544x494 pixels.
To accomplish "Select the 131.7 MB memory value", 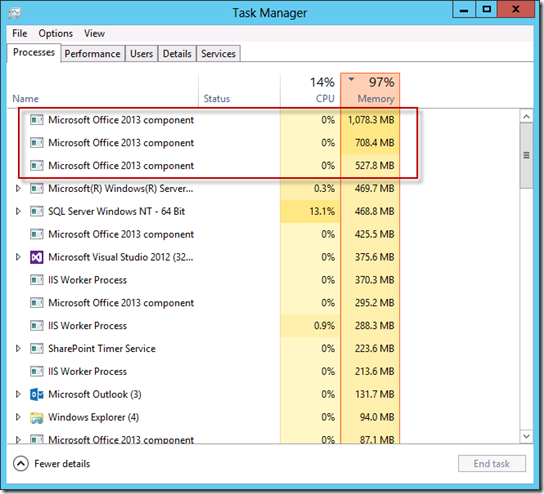I will click(x=375, y=394).
